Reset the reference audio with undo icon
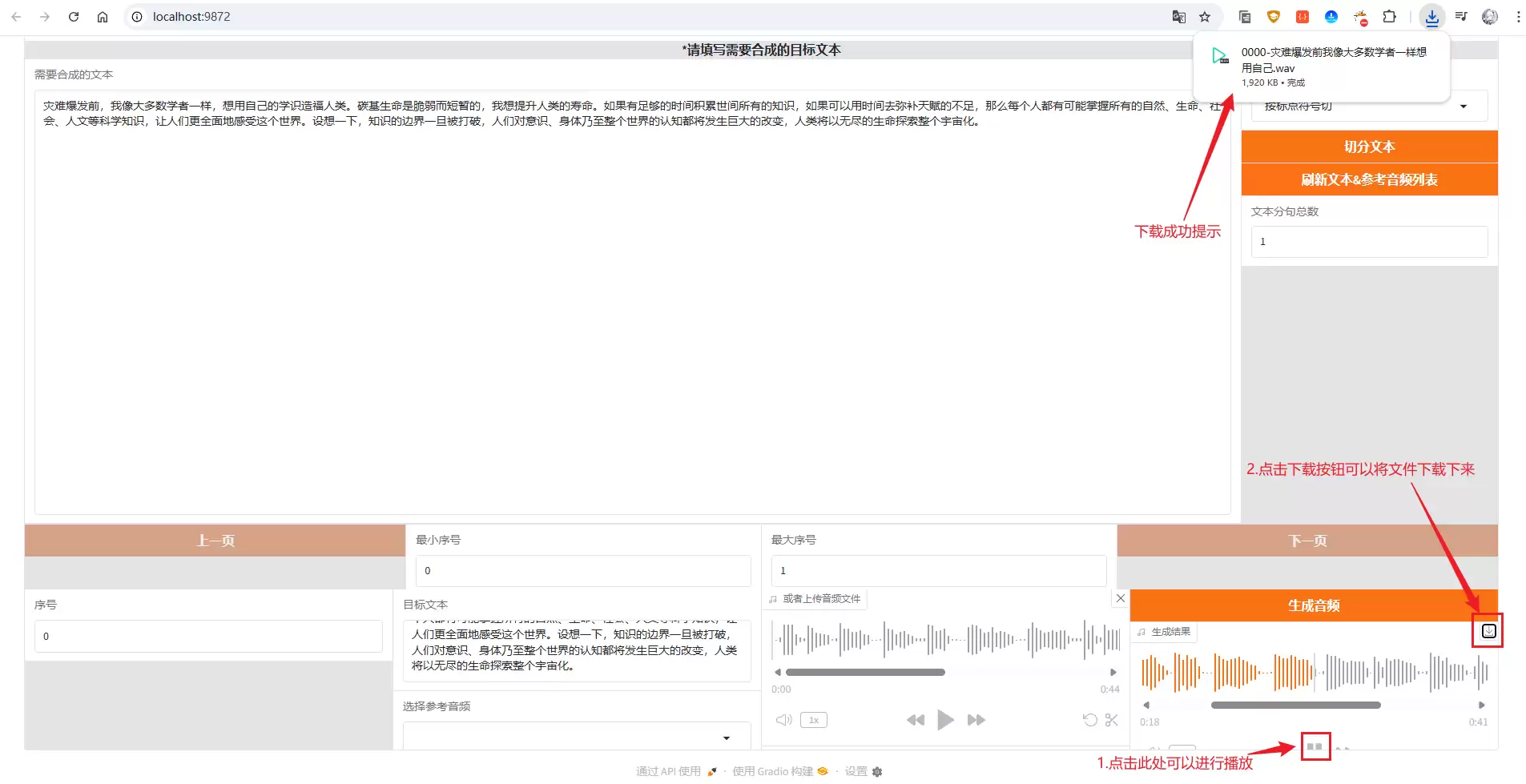 click(x=1089, y=720)
